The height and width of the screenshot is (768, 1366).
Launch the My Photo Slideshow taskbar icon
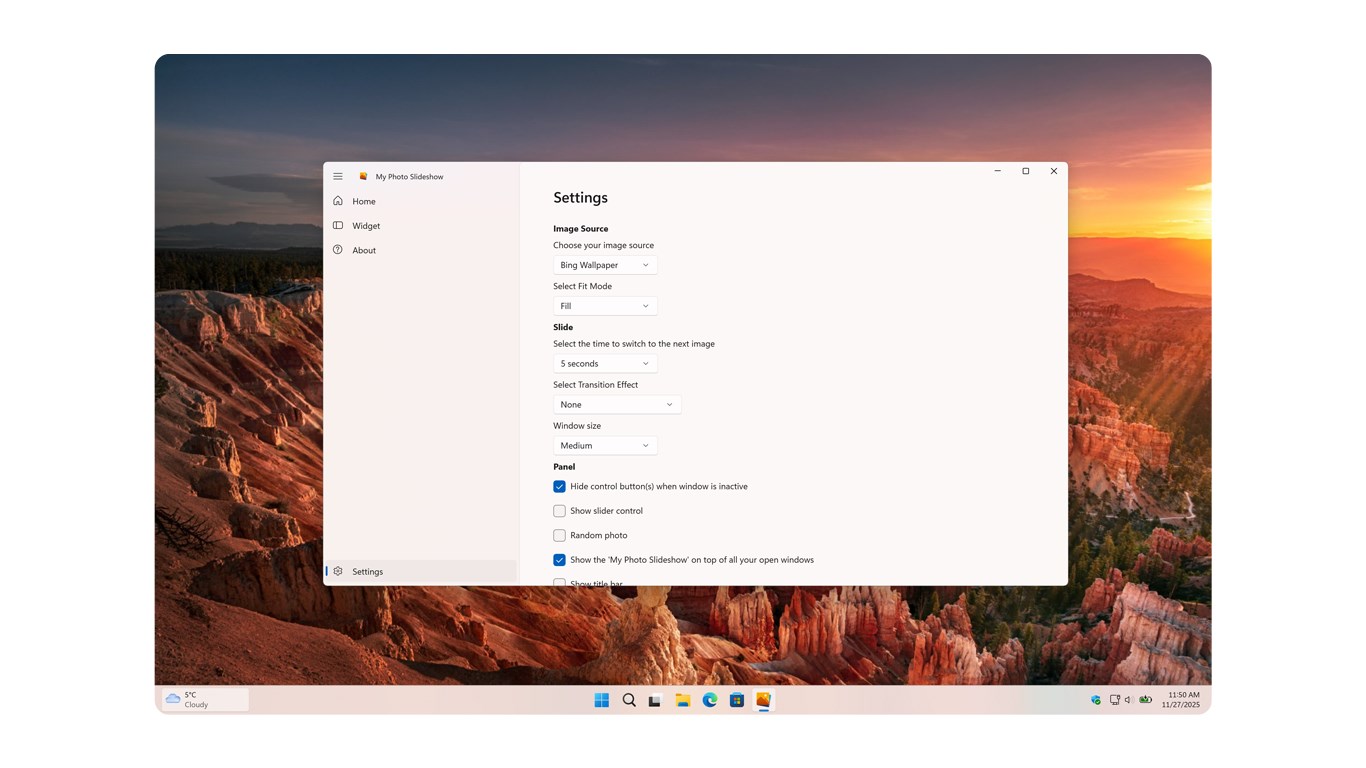(x=763, y=700)
